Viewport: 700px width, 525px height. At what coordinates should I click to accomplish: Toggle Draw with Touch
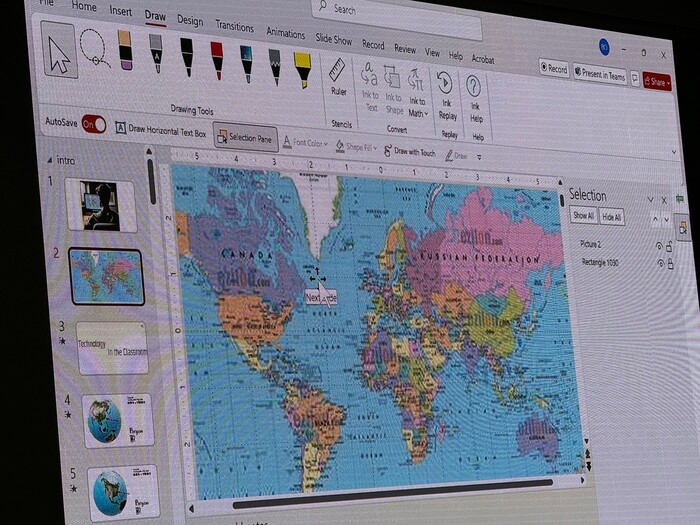tap(409, 151)
